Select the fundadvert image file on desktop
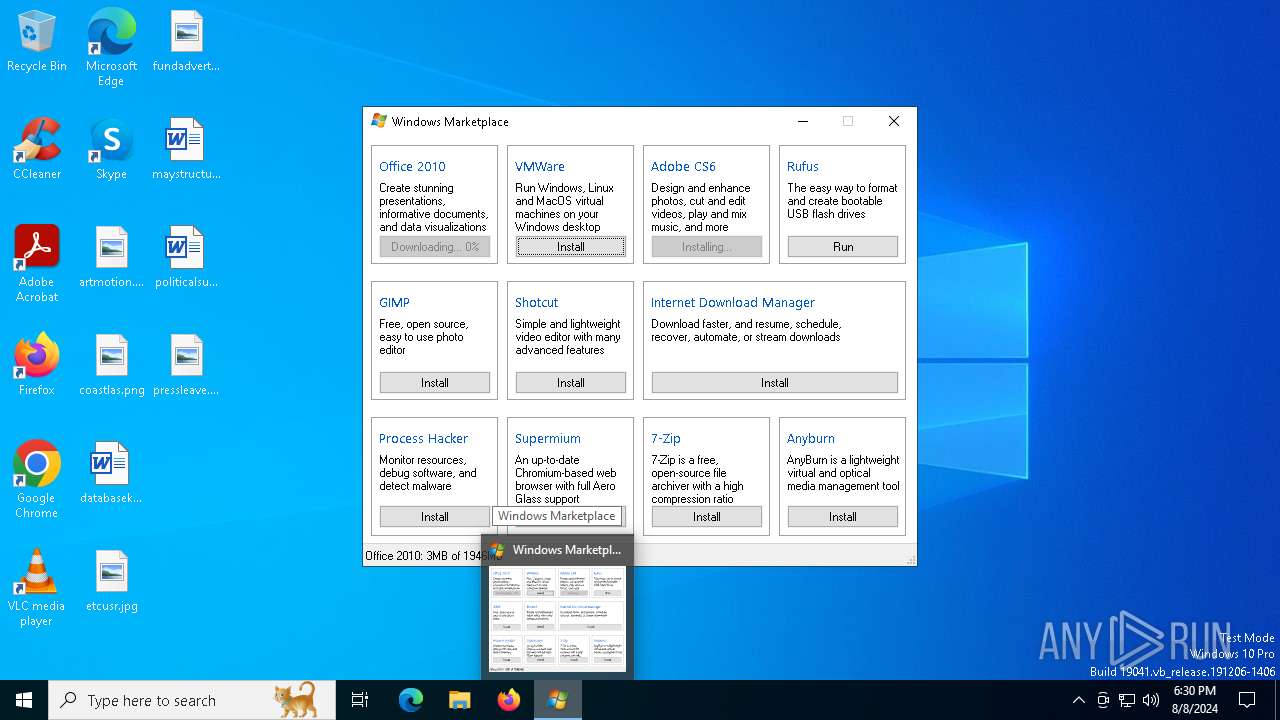The image size is (1280, 720). [x=186, y=42]
